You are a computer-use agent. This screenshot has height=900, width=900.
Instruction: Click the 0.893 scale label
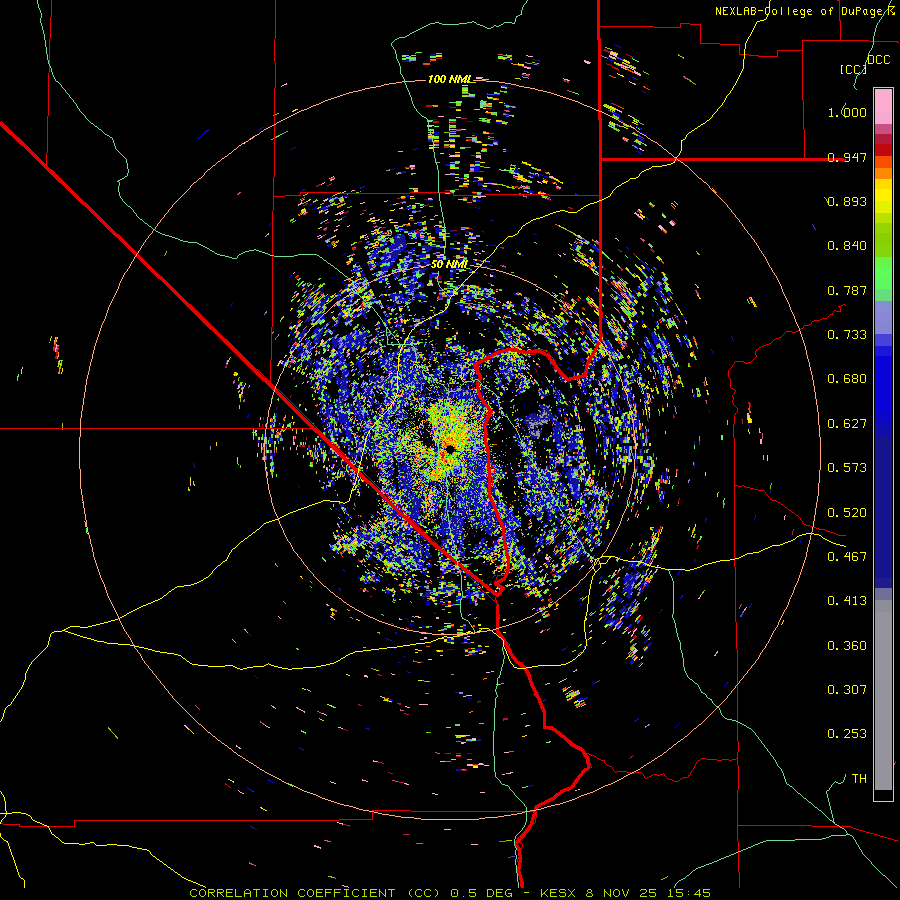coord(847,201)
